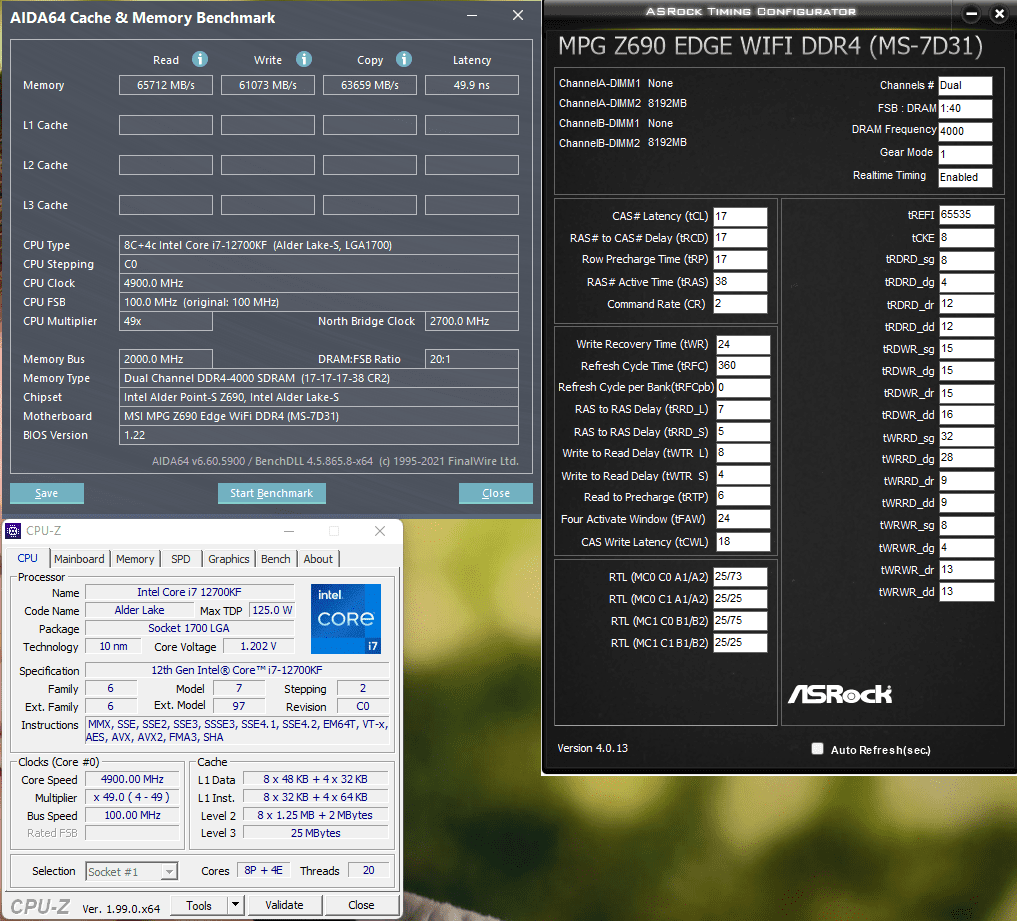Screen dimensions: 1017x921
Task: Click the RTL (MC0 C0 A1/A2) field
Action: [740, 577]
